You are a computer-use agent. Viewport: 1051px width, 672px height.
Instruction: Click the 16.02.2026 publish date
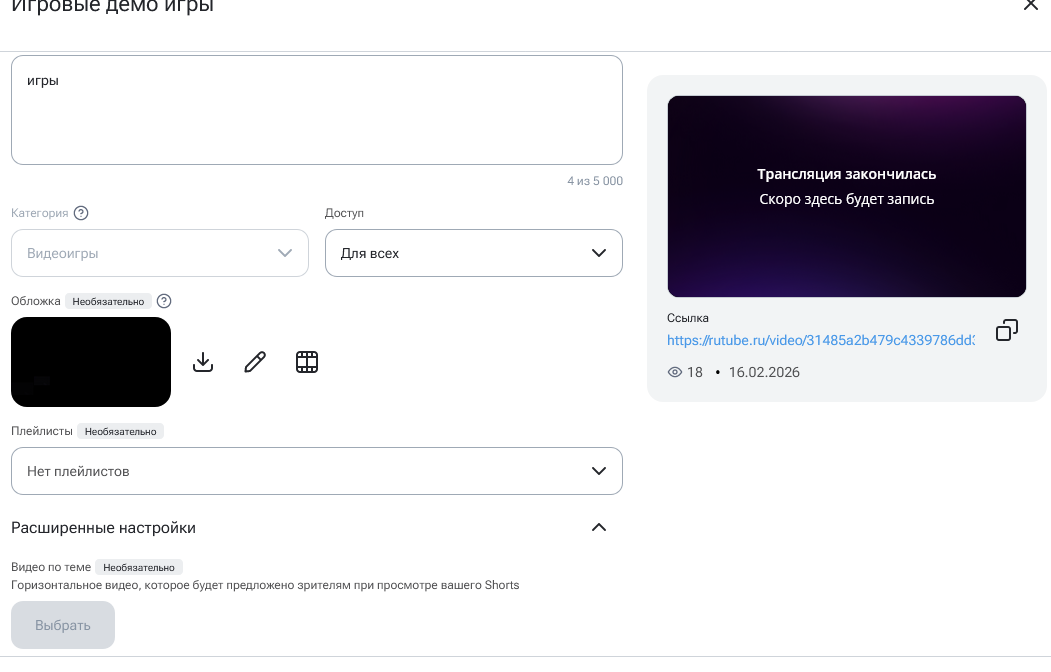point(764,372)
